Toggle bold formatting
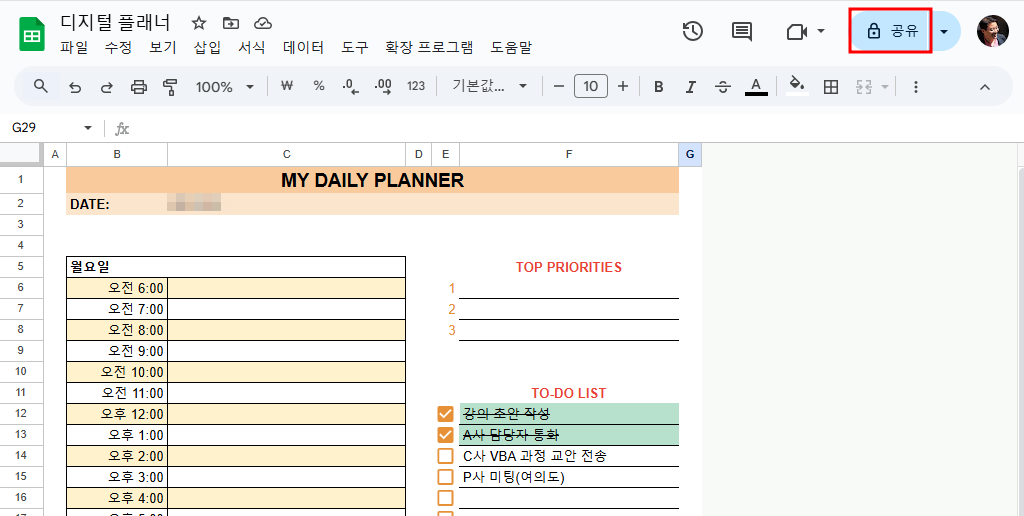This screenshot has height=516, width=1024. (x=658, y=87)
